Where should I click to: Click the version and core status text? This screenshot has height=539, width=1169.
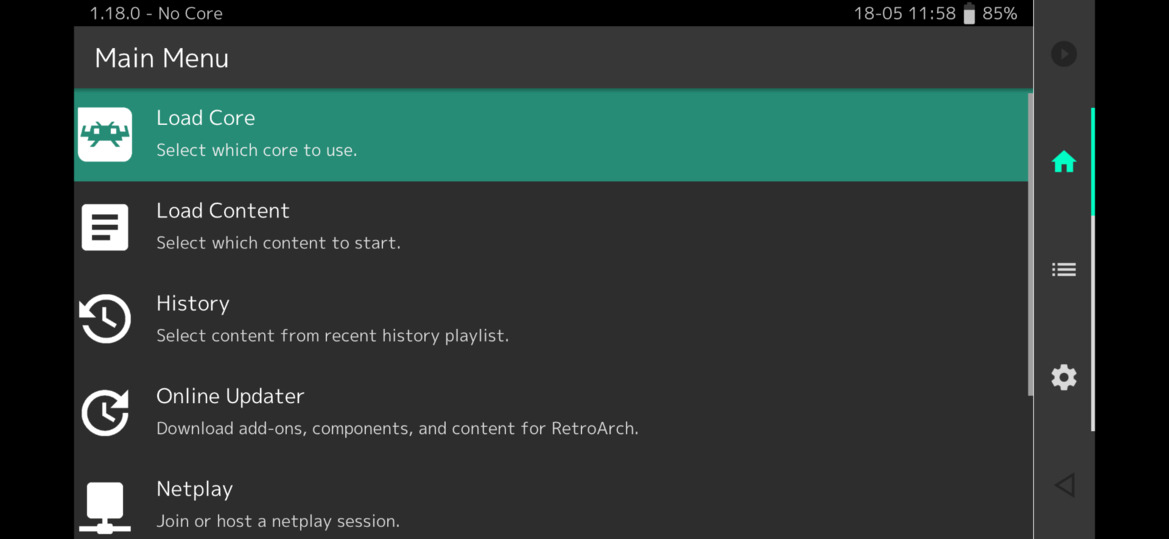[156, 14]
